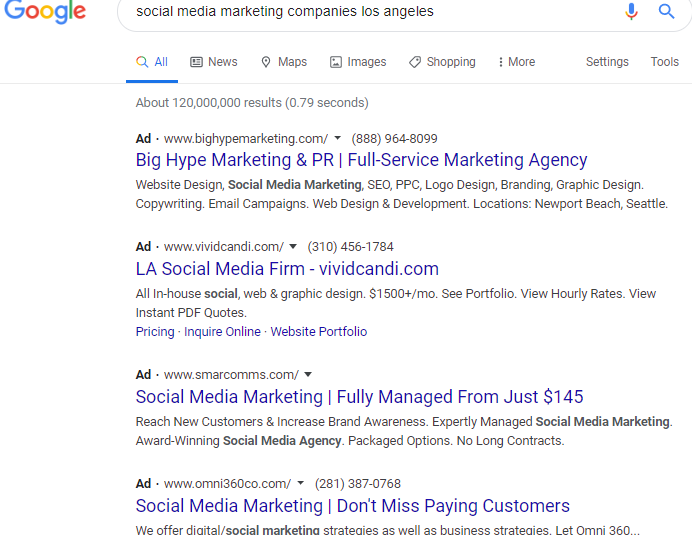
Task: Click phone number (888) 964-8099
Action: (x=395, y=139)
